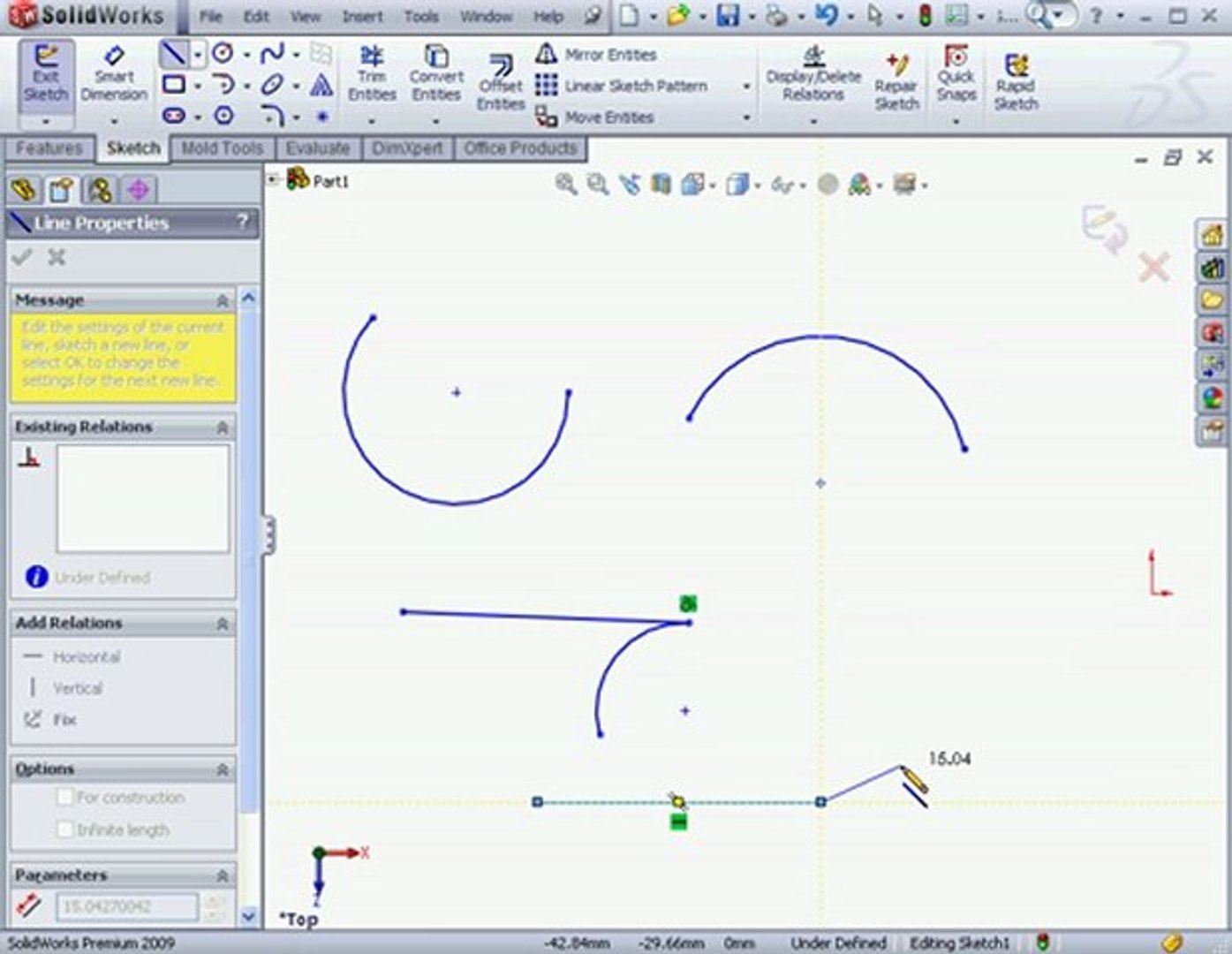Collapse the Existing Relations section

(x=222, y=428)
